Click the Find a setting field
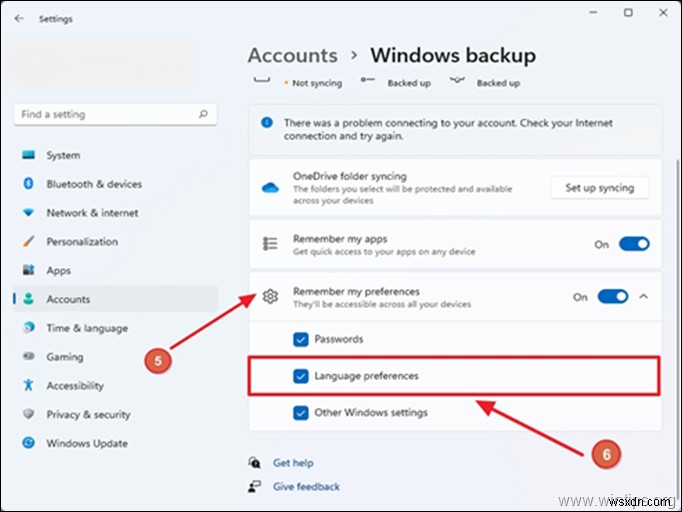 tap(116, 114)
